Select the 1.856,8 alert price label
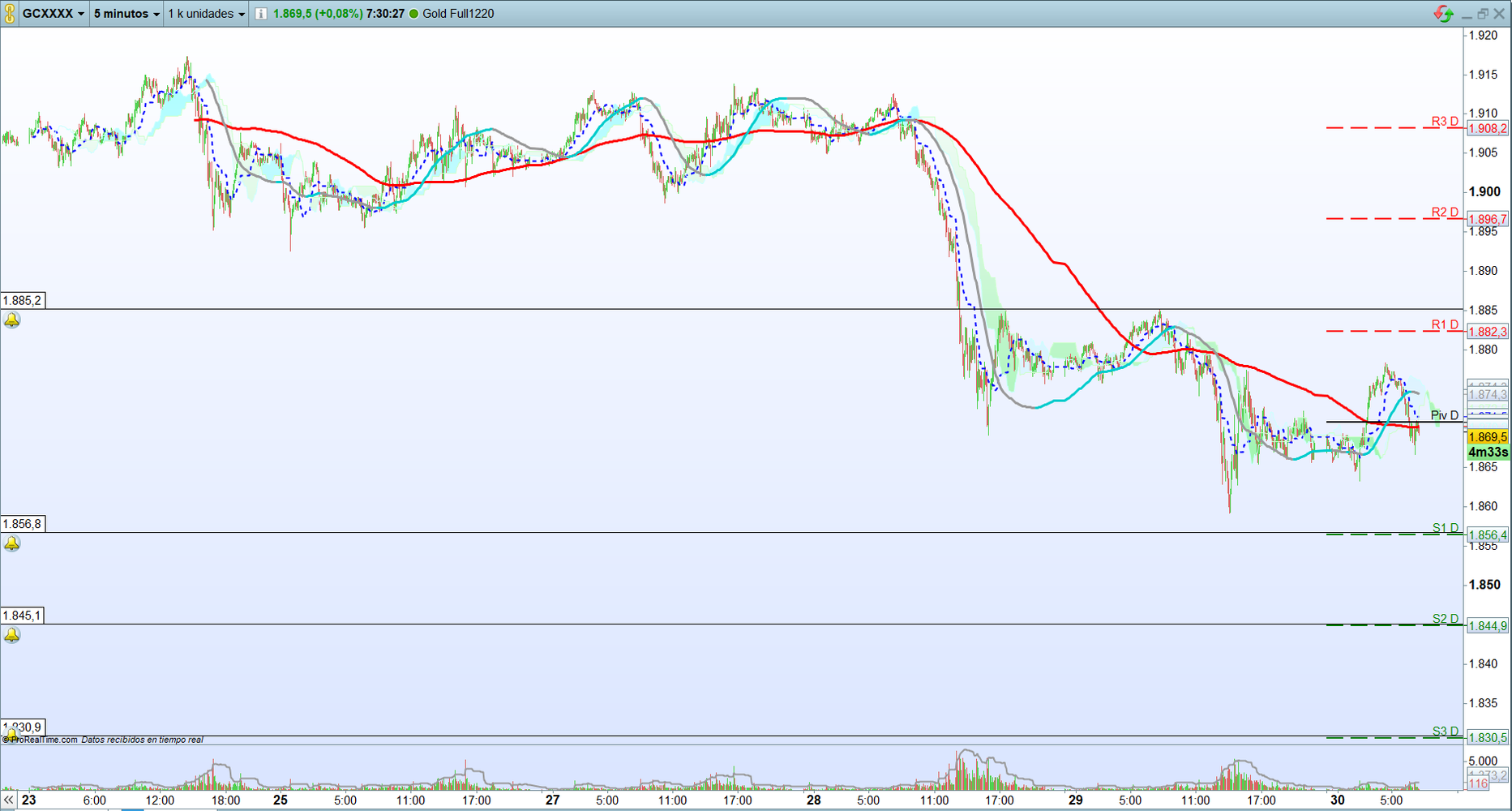The width and height of the screenshot is (1512, 811). (x=23, y=524)
